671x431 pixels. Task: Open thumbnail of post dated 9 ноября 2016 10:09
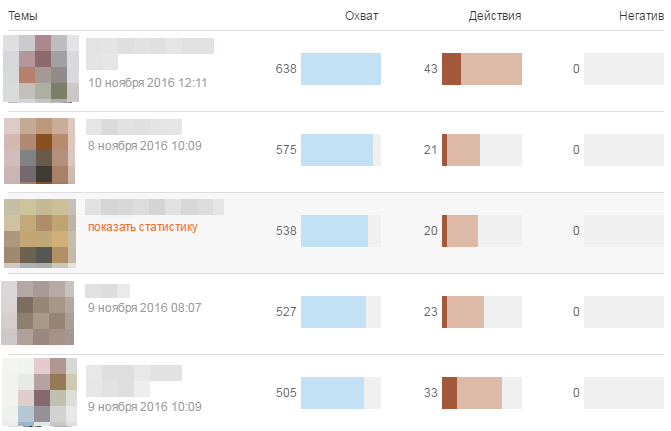(x=40, y=393)
